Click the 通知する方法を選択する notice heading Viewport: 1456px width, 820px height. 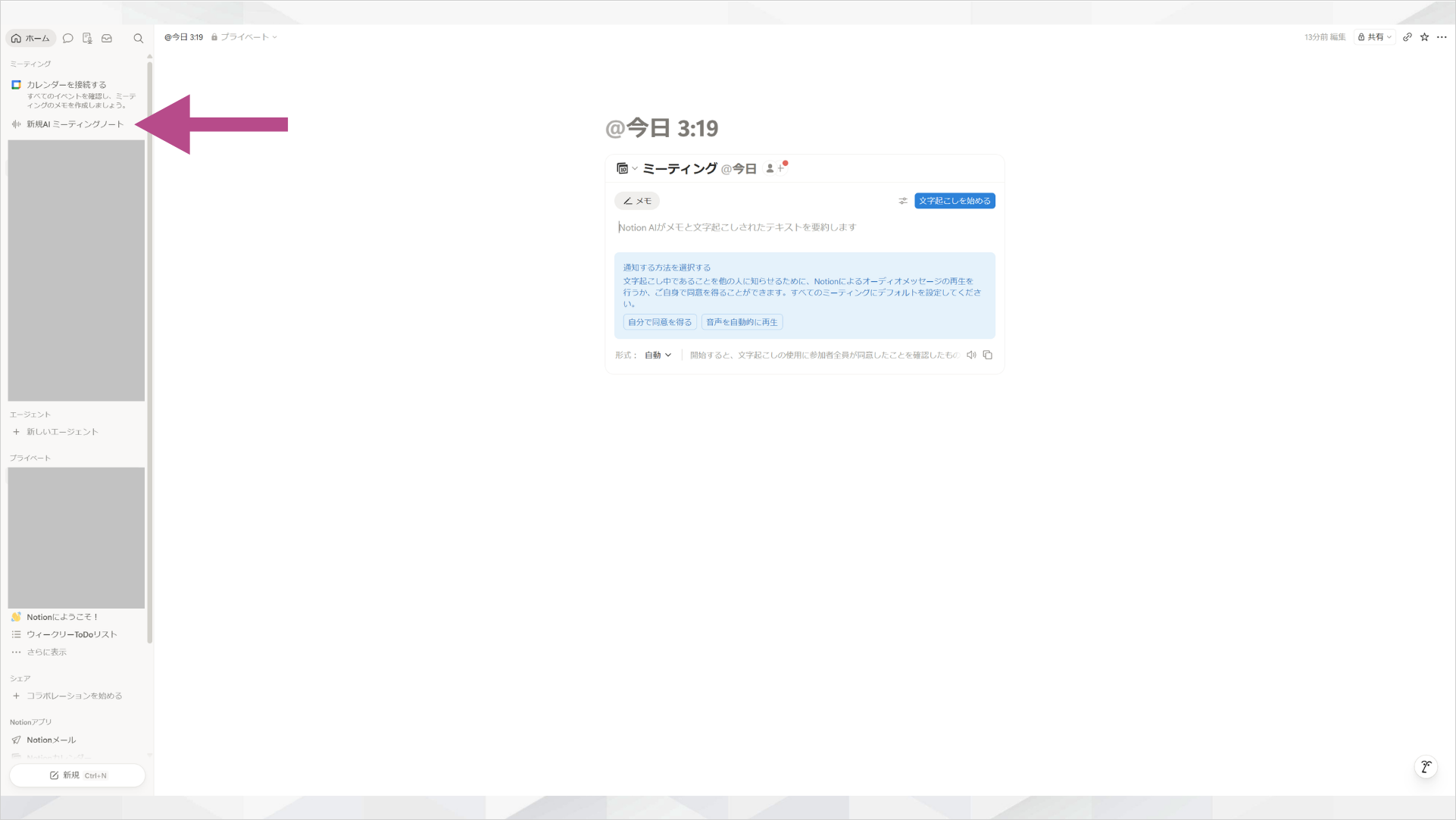(667, 268)
